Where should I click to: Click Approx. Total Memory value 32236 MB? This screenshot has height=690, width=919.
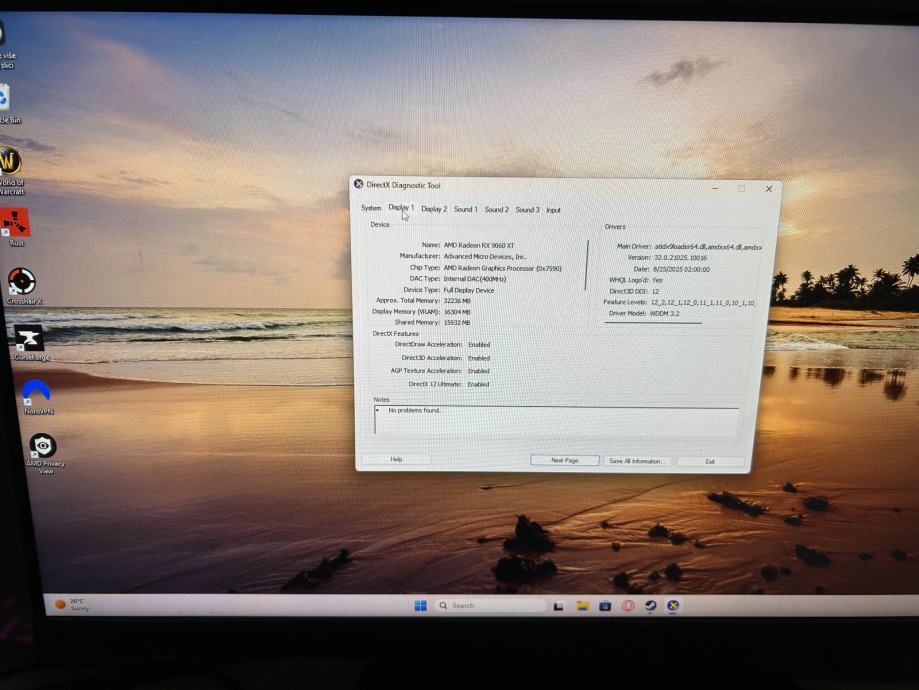457,301
